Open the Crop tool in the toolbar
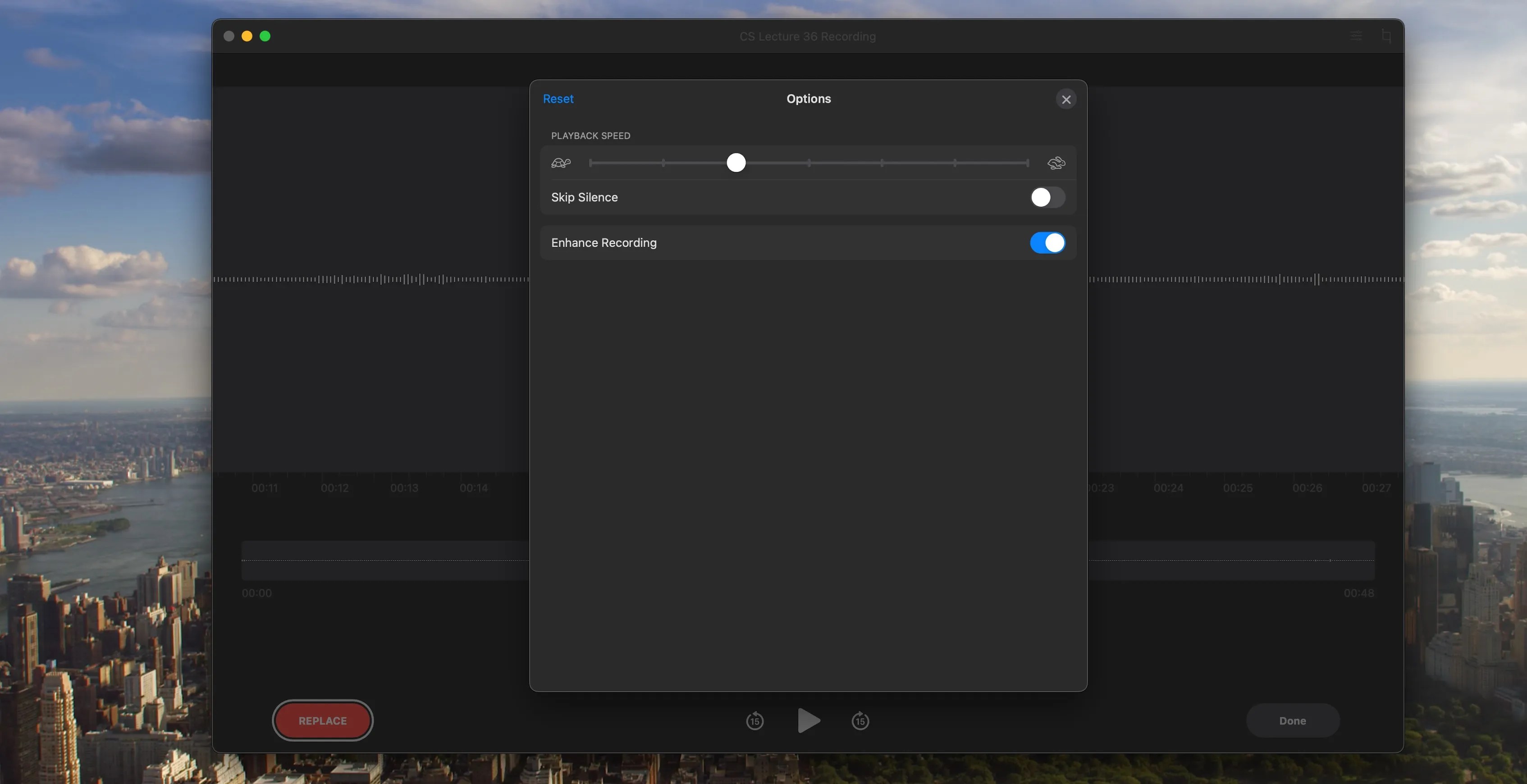Image resolution: width=1527 pixels, height=784 pixels. (x=1386, y=36)
